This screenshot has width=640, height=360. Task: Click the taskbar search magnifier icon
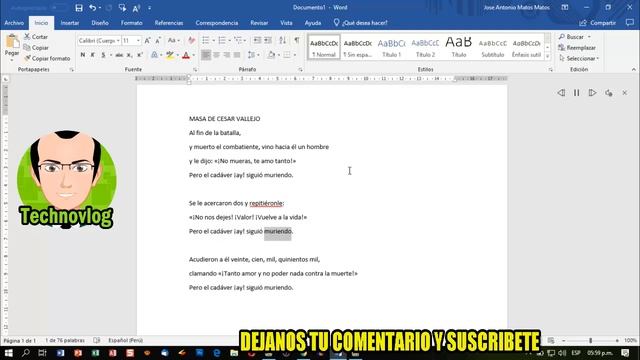pos(25,353)
